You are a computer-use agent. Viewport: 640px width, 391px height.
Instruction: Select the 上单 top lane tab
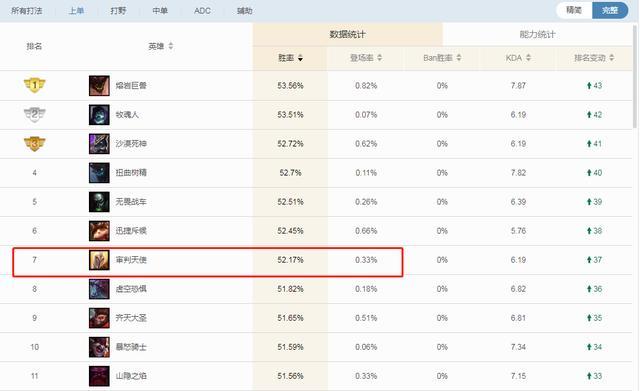point(76,11)
